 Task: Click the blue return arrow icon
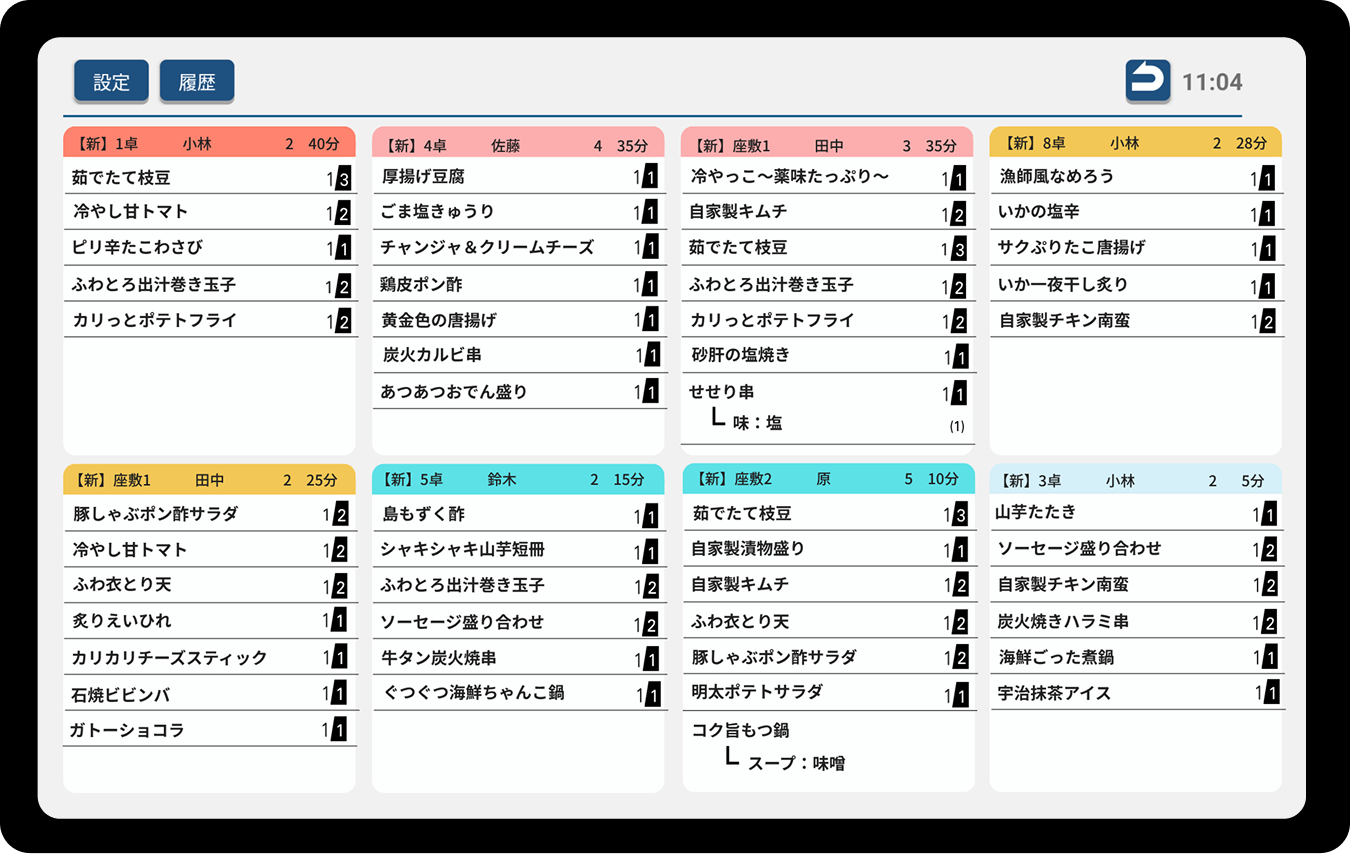(x=1147, y=81)
